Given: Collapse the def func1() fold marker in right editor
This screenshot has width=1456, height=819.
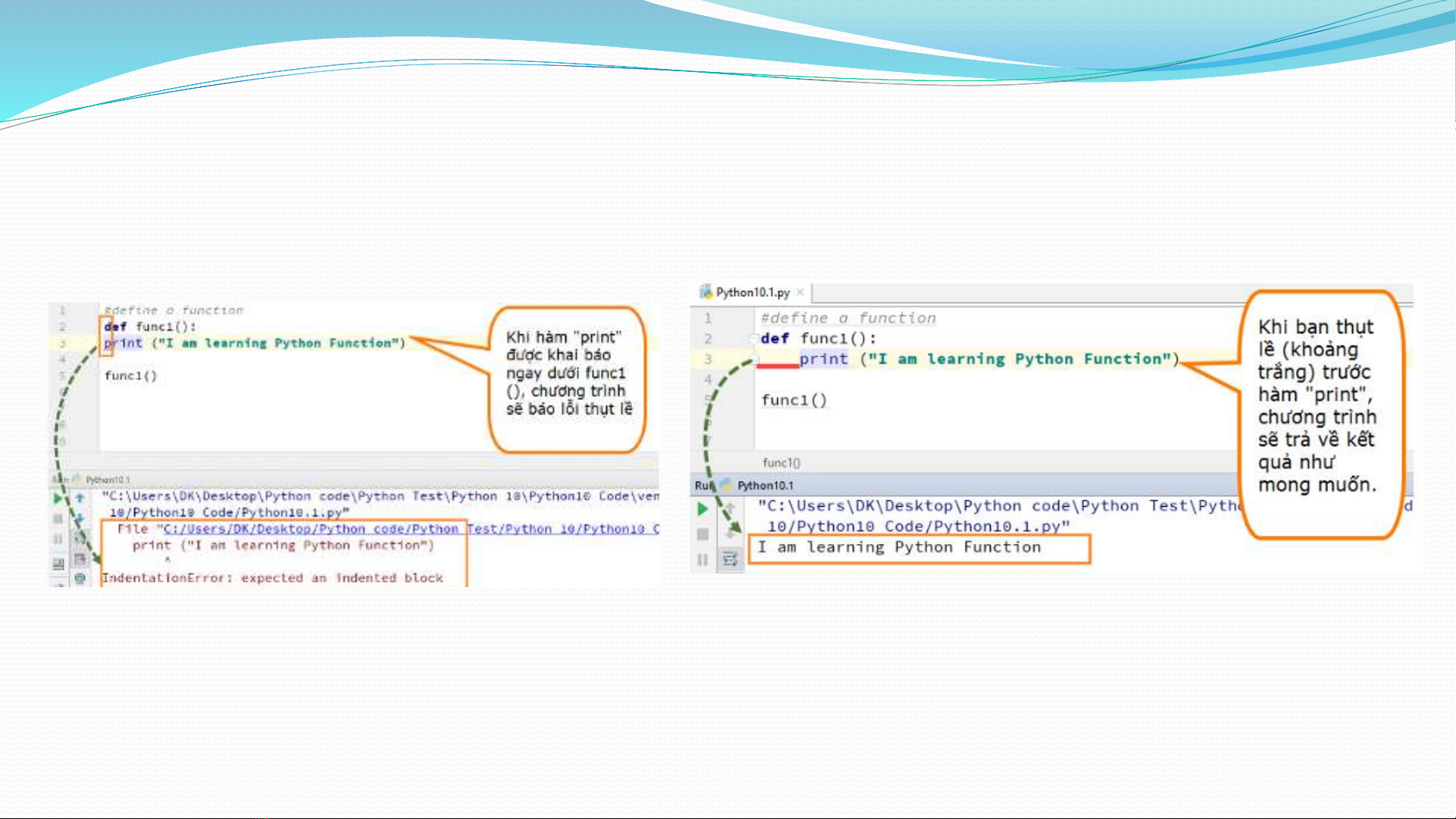Looking at the screenshot, I should click(x=754, y=339).
